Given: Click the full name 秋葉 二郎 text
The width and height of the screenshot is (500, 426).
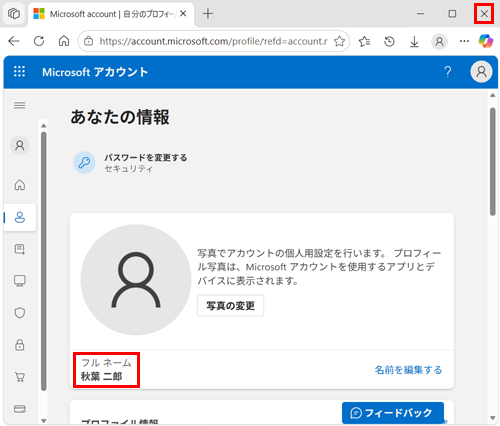Looking at the screenshot, I should [x=102, y=377].
